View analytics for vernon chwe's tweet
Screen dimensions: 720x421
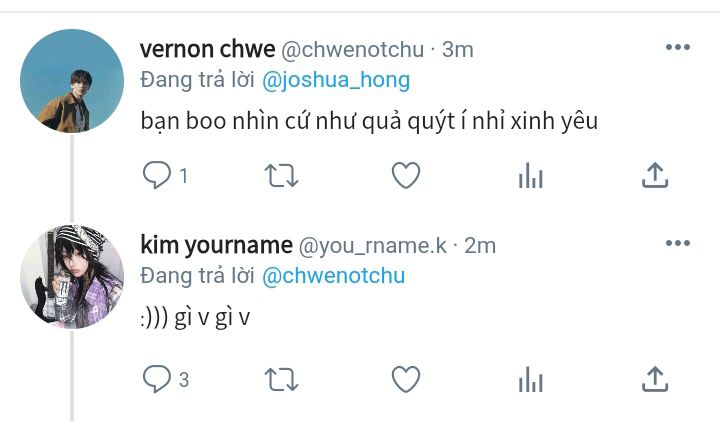pos(530,175)
